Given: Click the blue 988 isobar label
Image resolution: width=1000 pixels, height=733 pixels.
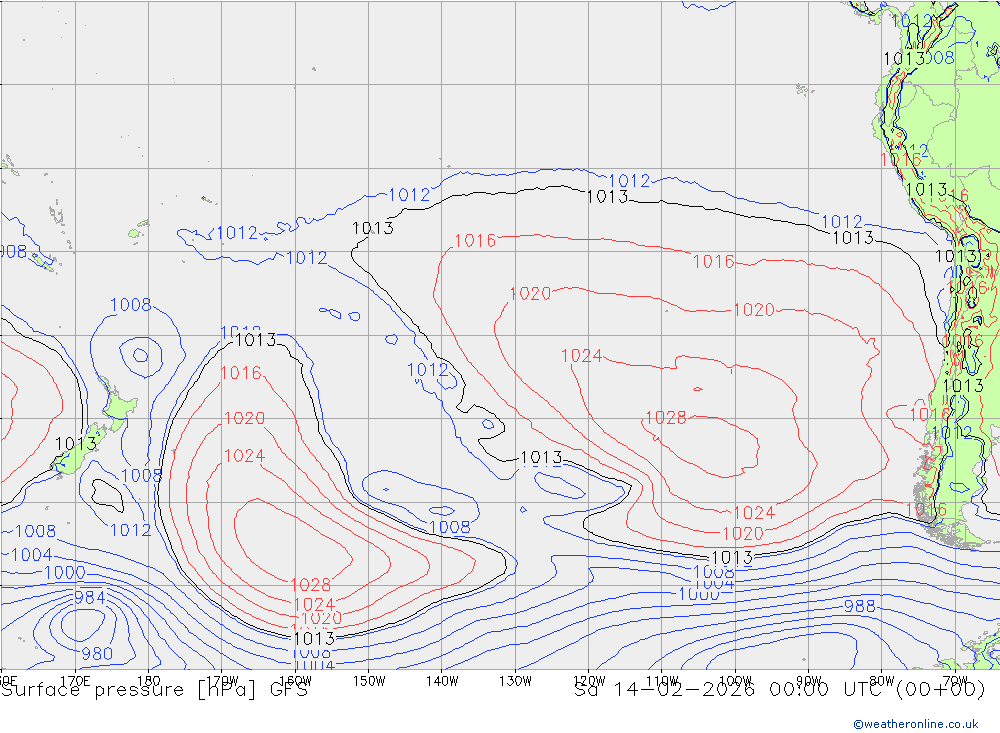Looking at the screenshot, I should (860, 606).
